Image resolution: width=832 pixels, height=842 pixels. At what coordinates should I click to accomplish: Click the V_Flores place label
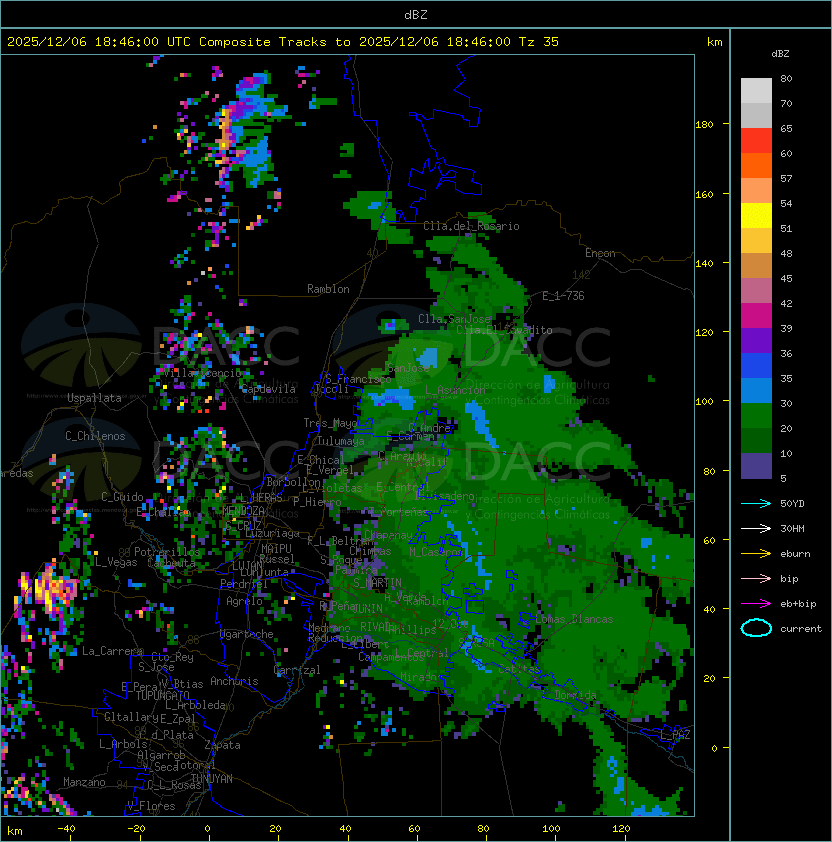point(151,806)
